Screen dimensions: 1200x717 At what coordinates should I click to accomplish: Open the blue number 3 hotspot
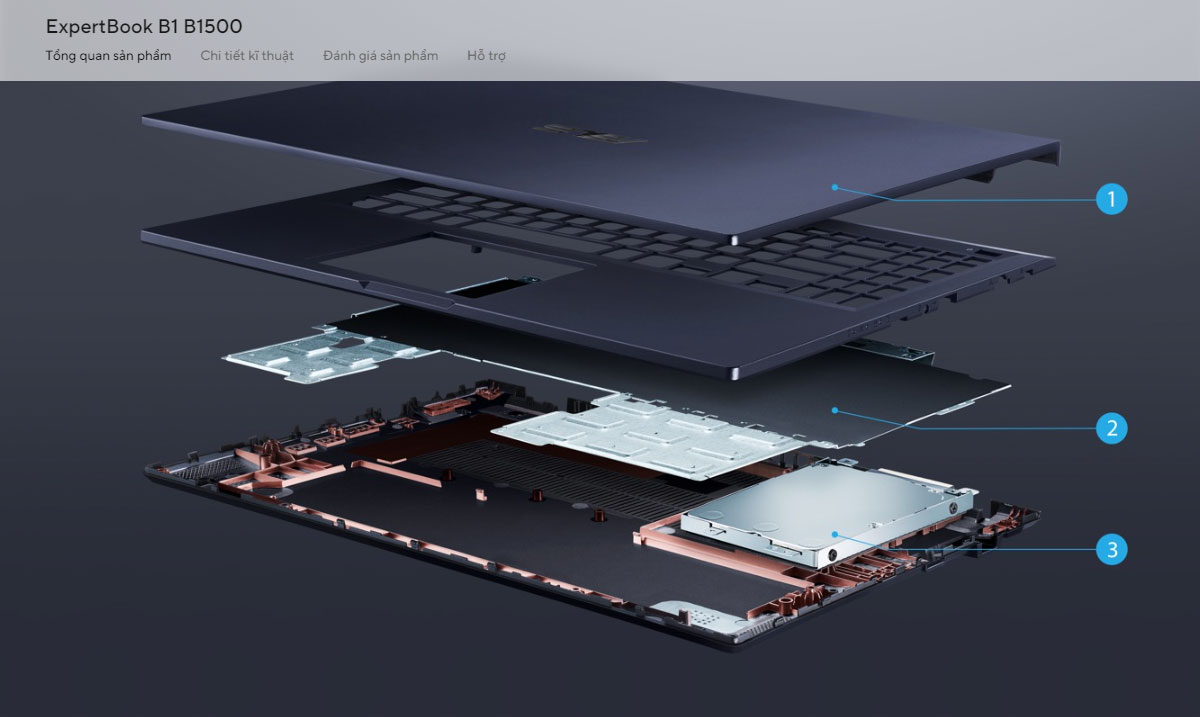click(x=1111, y=549)
